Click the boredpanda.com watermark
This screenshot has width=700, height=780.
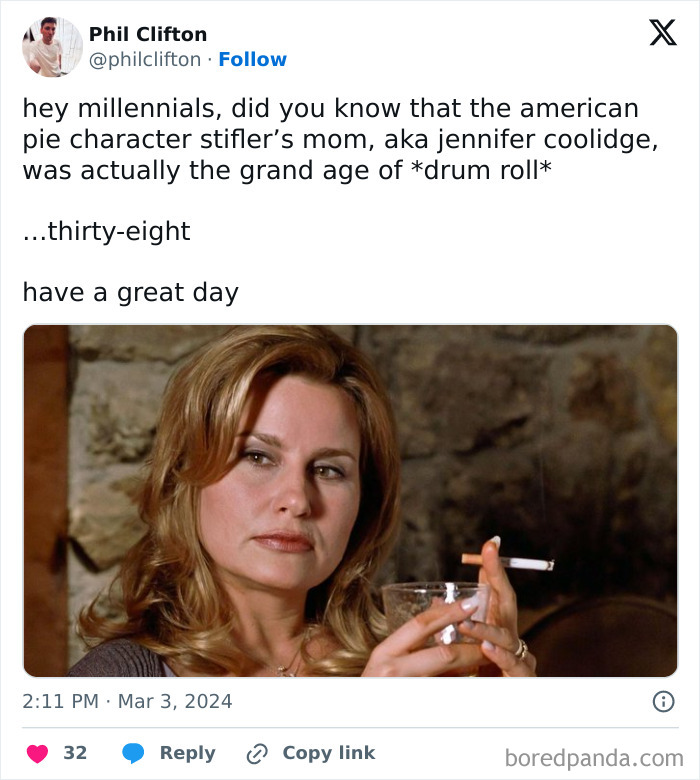pos(593,757)
